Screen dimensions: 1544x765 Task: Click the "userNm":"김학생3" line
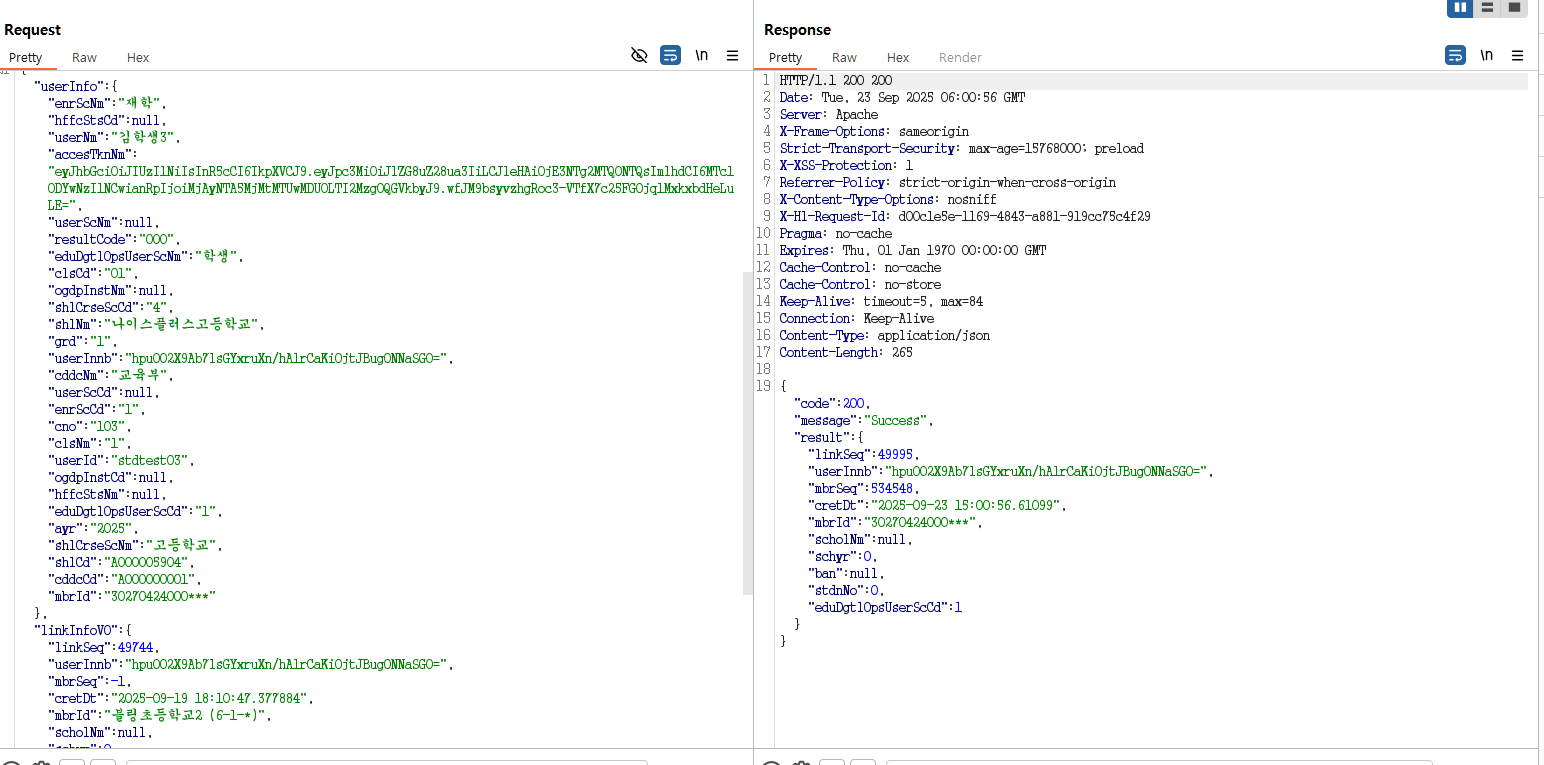click(114, 137)
